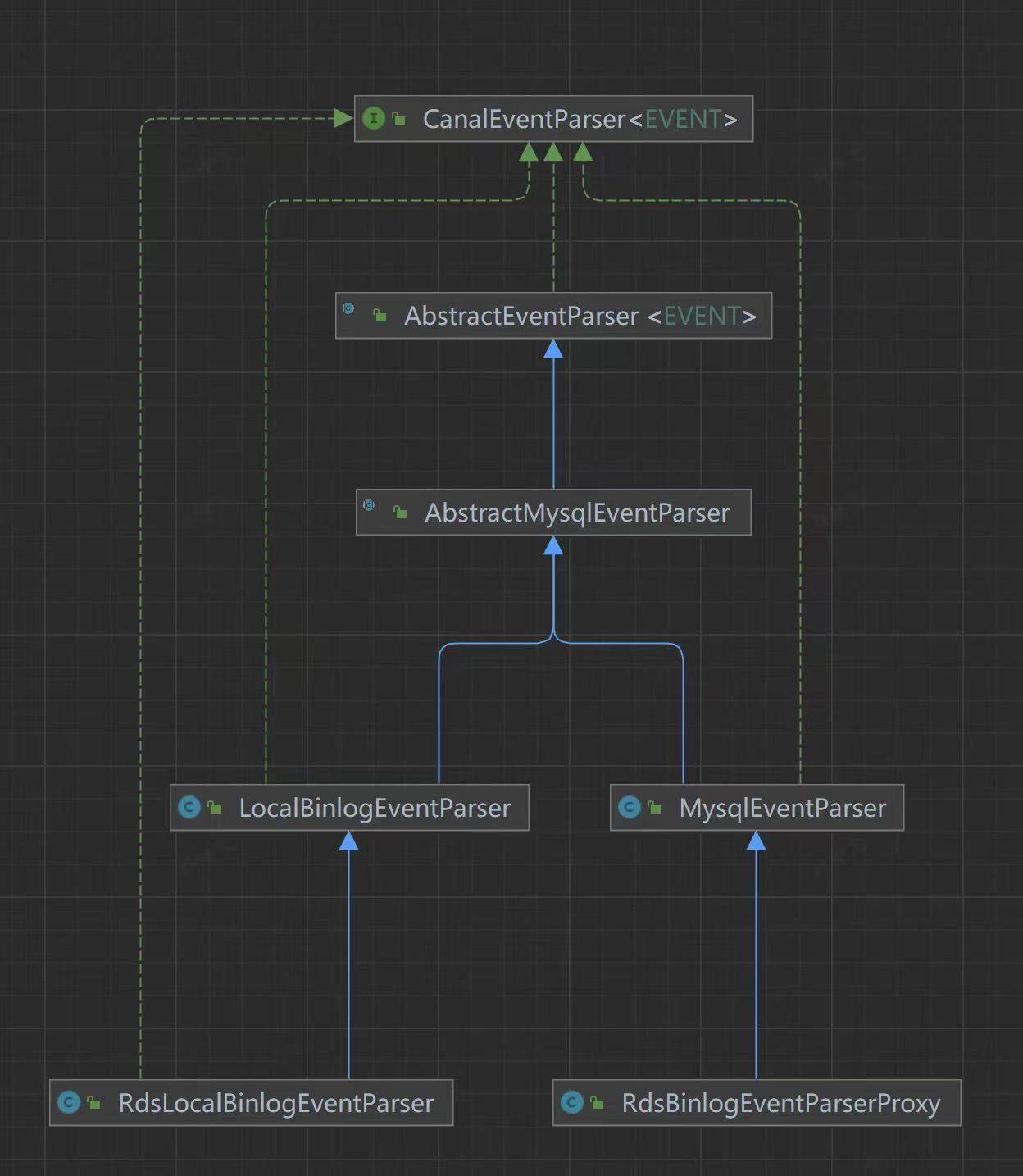Select the LocalBinlogEventParser node label

tap(375, 809)
